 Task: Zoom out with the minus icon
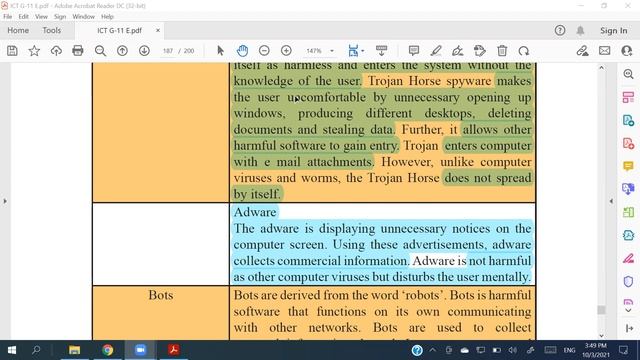click(x=264, y=51)
